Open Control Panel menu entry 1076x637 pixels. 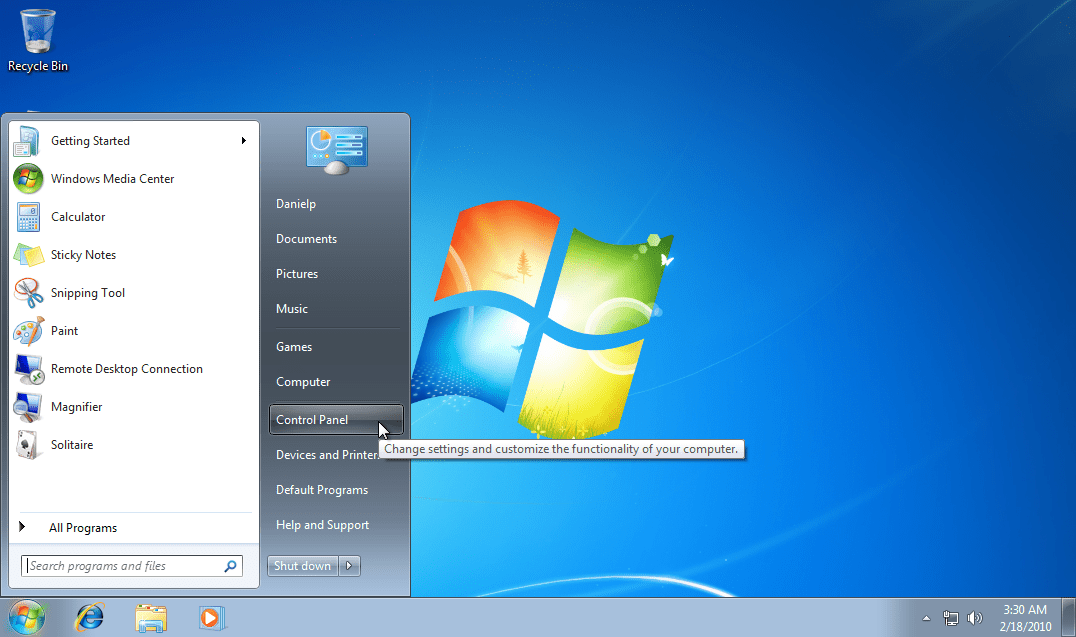(x=336, y=419)
